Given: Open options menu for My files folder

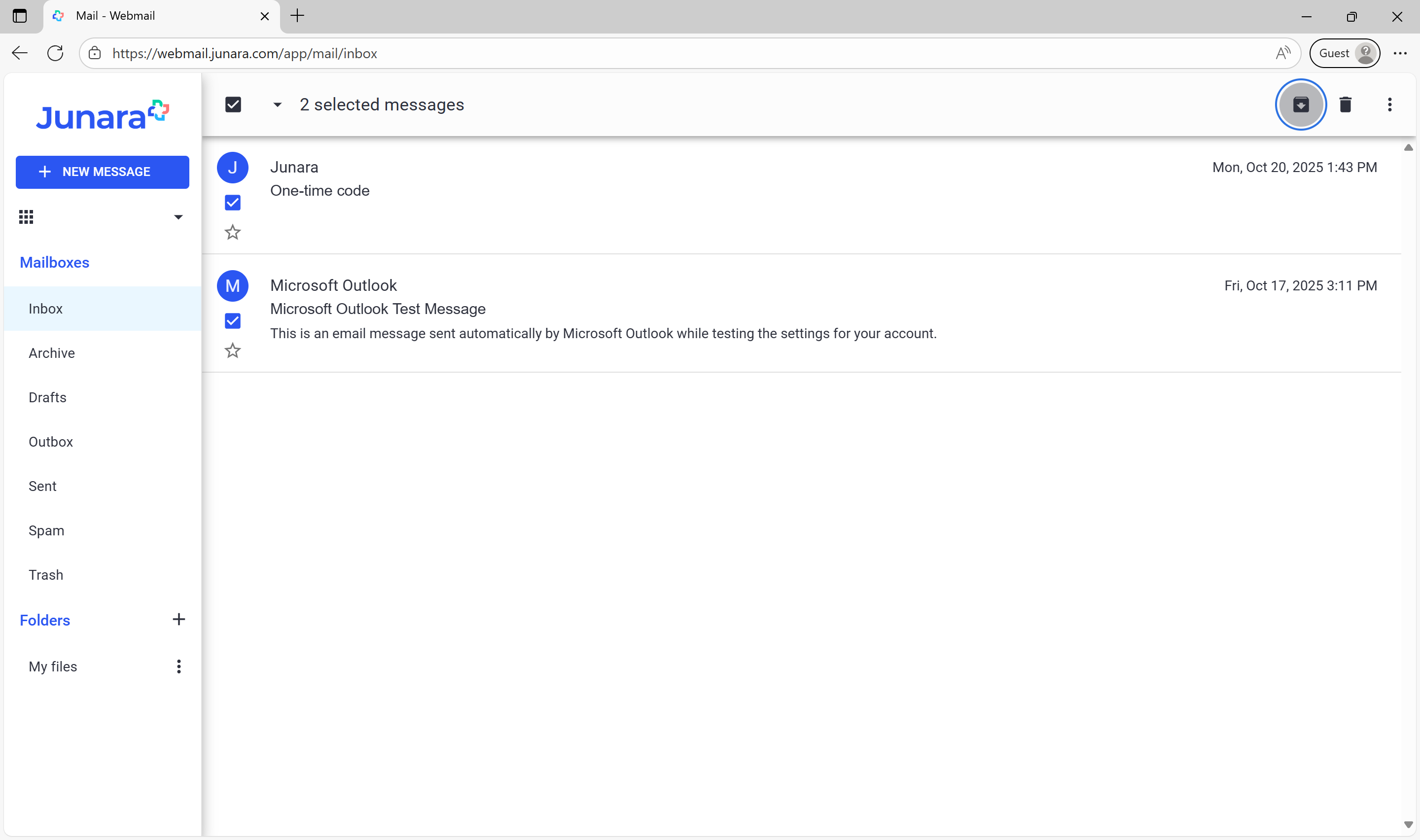Looking at the screenshot, I should click(178, 666).
